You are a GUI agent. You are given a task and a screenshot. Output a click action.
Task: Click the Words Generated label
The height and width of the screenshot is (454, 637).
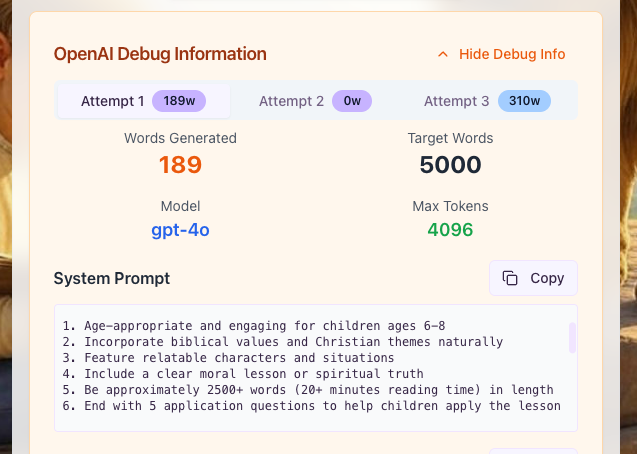tap(180, 138)
